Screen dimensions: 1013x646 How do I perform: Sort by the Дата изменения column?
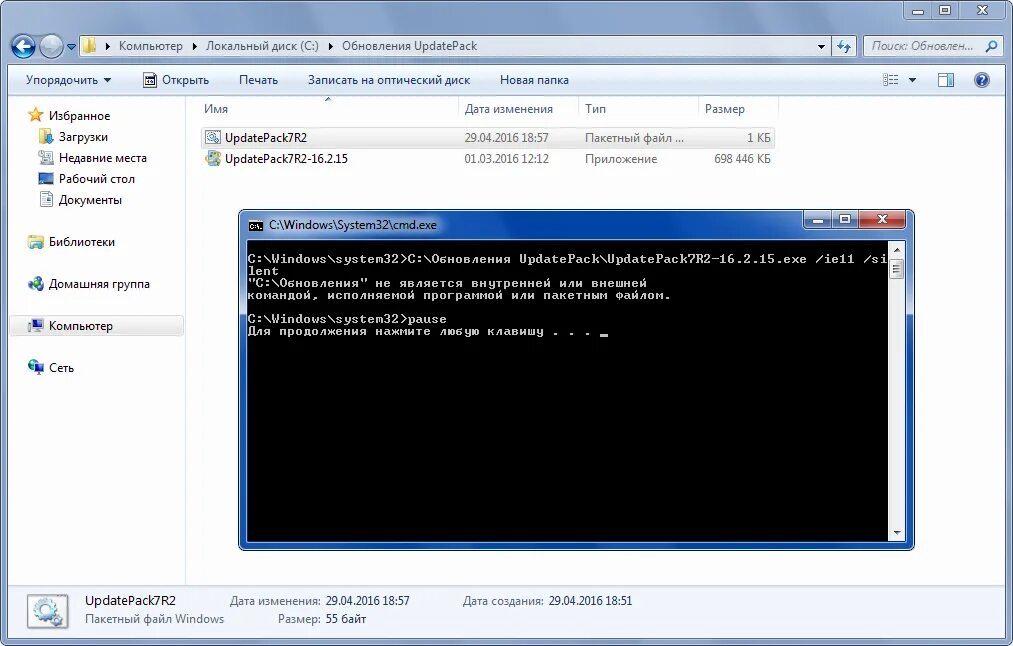click(x=518, y=109)
